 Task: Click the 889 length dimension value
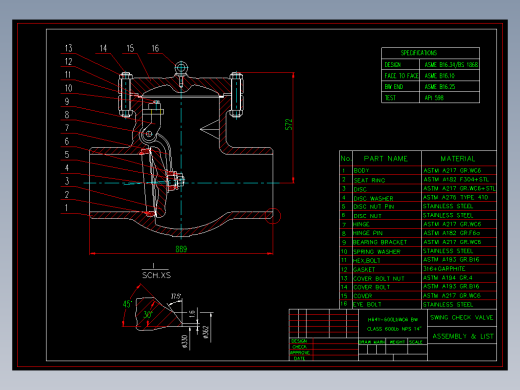(181, 249)
